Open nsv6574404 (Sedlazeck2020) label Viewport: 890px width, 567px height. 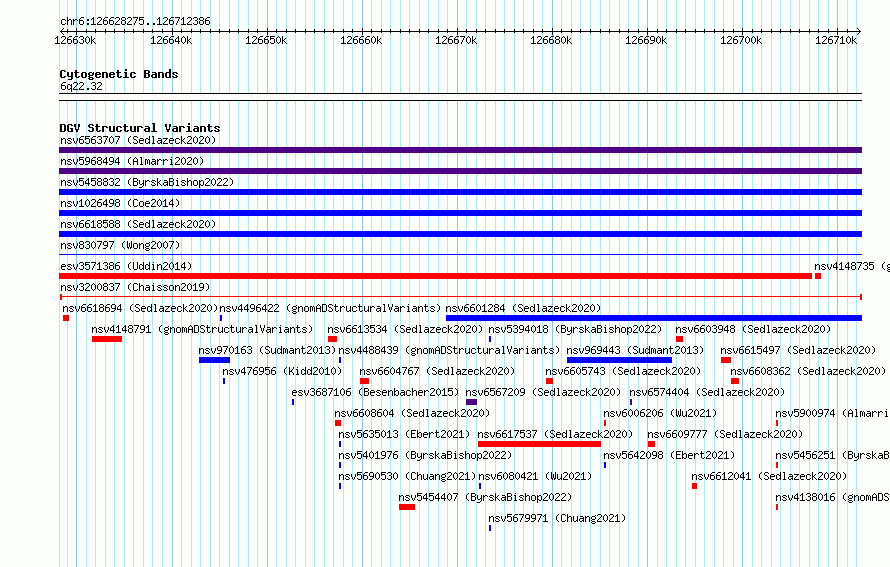(707, 392)
